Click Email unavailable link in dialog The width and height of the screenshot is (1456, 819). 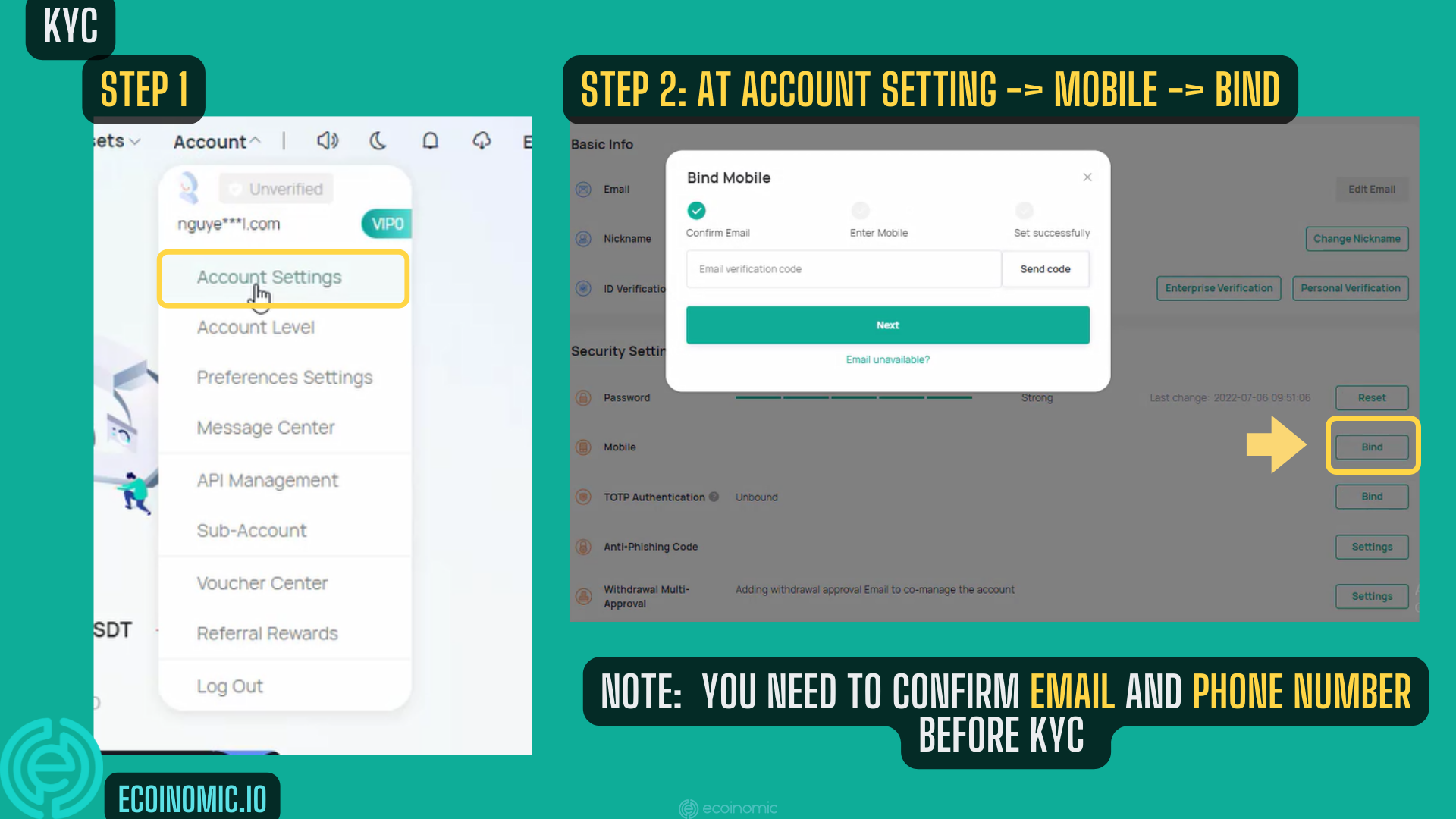pos(886,360)
